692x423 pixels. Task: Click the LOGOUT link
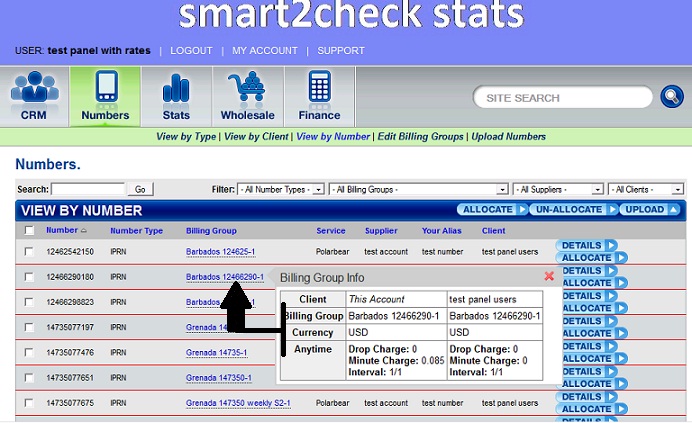(x=191, y=51)
